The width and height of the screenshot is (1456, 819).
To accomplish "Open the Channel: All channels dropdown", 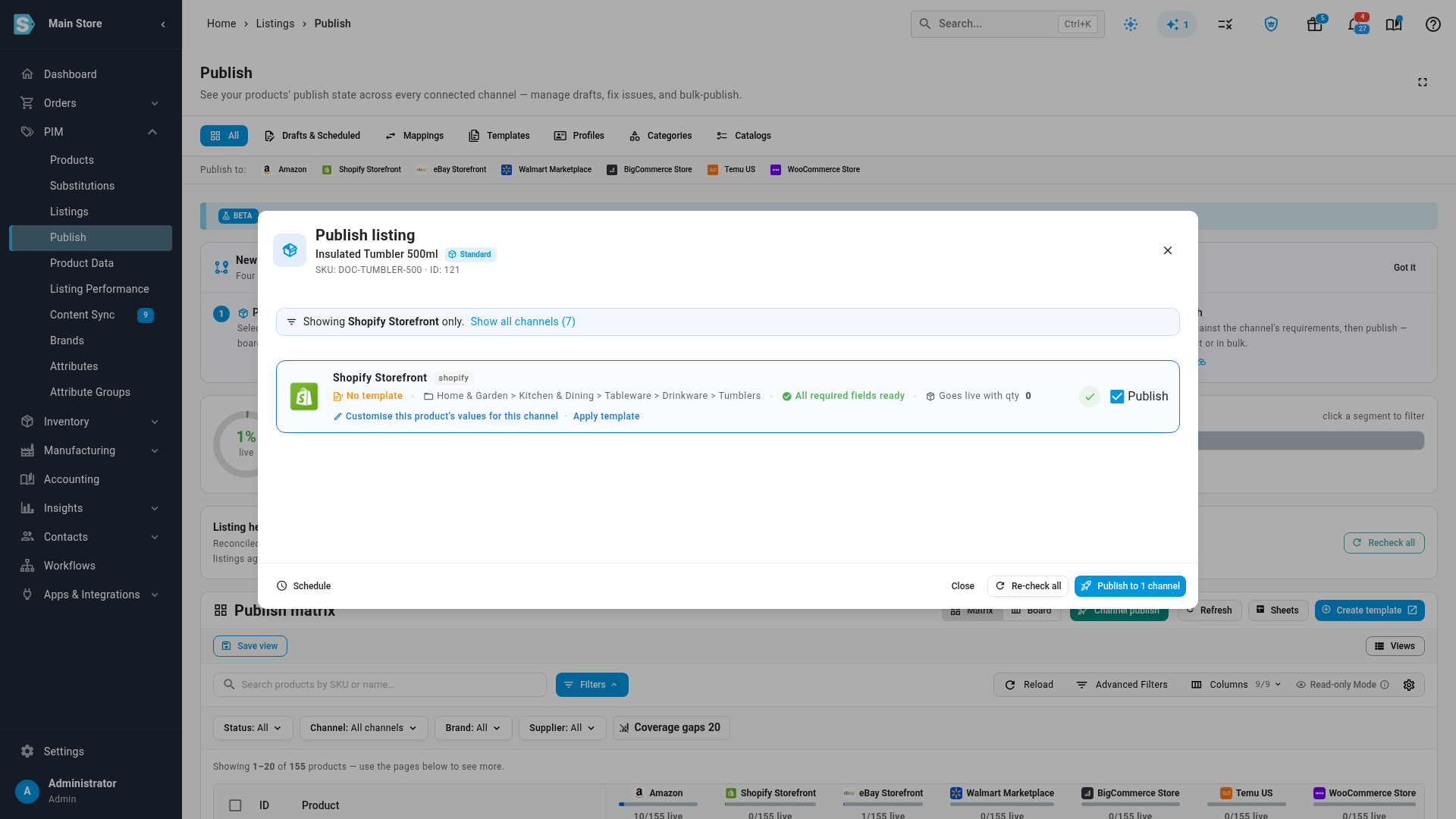I will (x=363, y=728).
